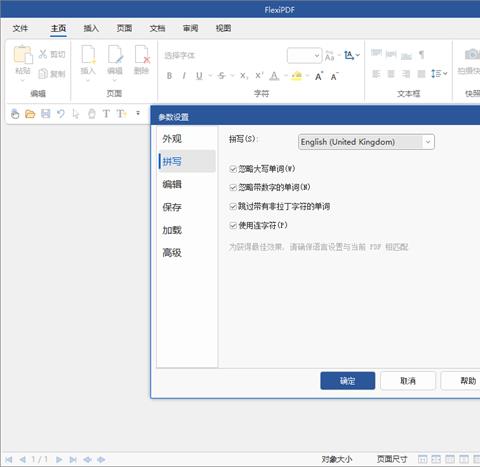Screen dimensions: 480x467
Task: Switch to the 视图 ribbon tab
Action: [x=223, y=28]
